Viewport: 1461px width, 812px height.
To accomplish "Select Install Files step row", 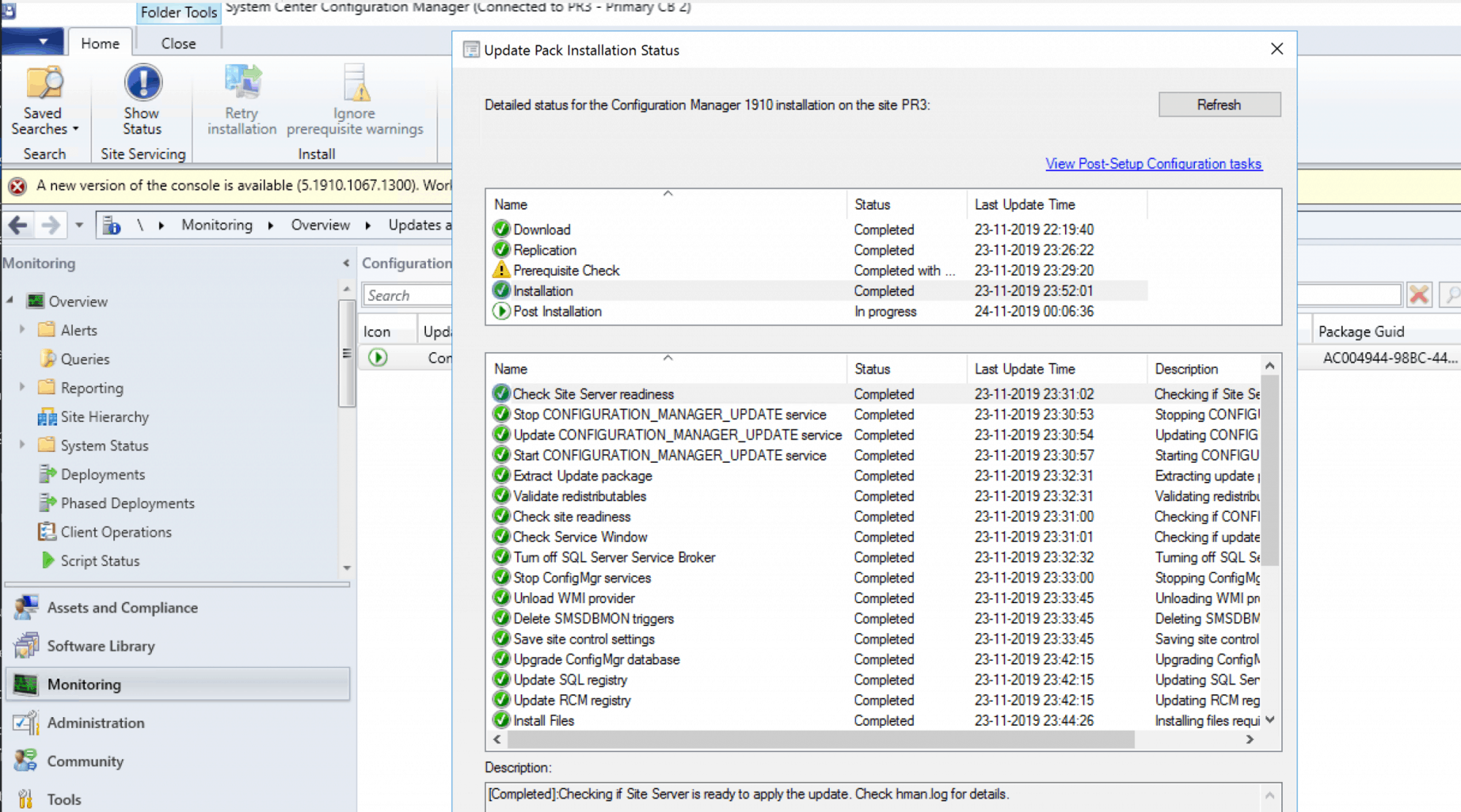I will pyautogui.click(x=875, y=721).
